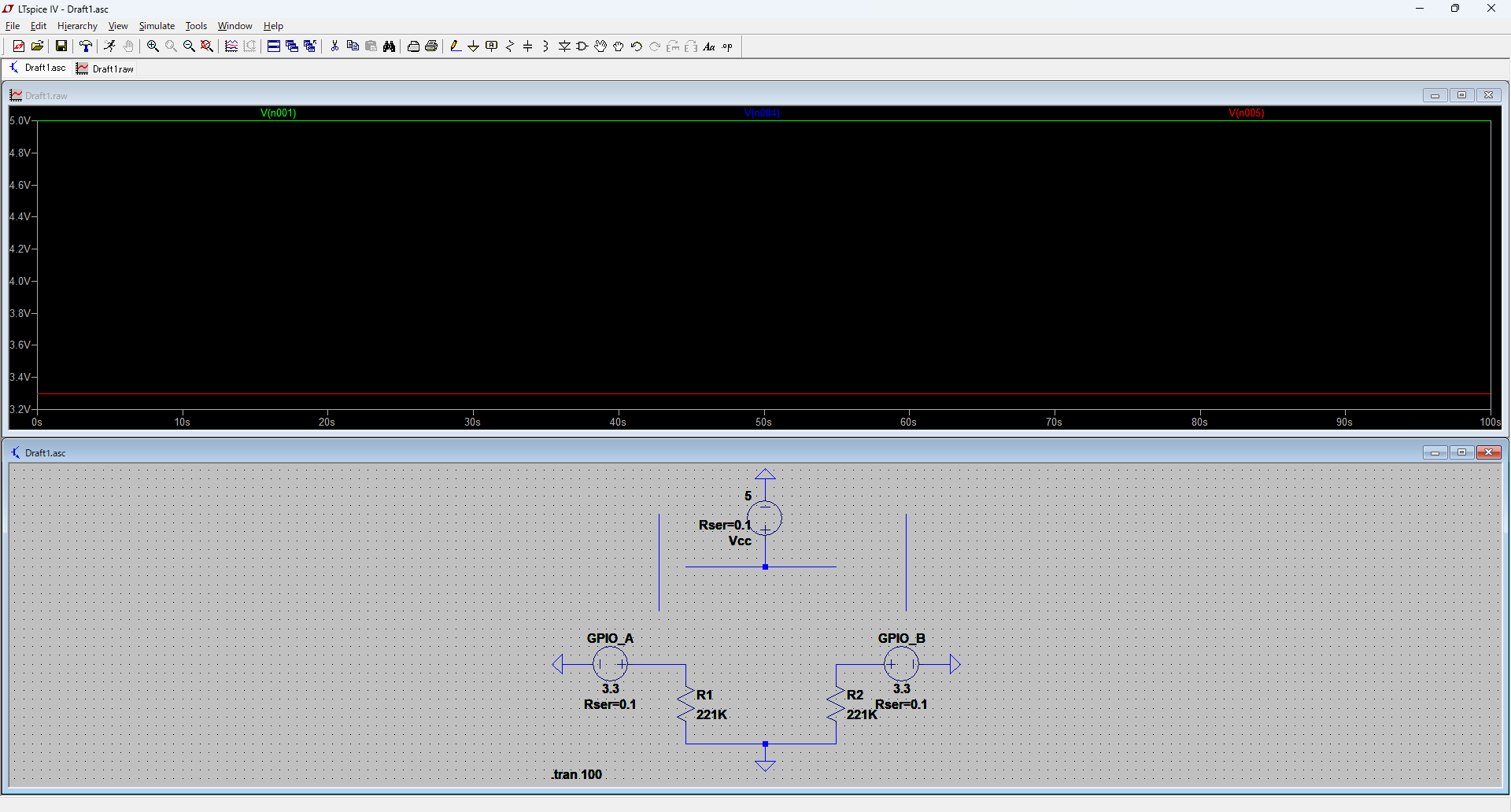1511x812 pixels.
Task: Open the Simulate menu
Action: (x=157, y=26)
